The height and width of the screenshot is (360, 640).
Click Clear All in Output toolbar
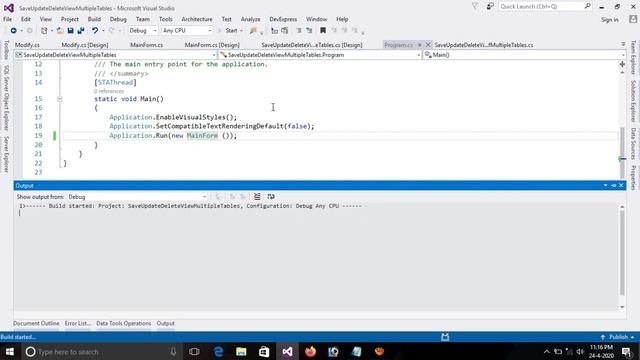pos(257,197)
